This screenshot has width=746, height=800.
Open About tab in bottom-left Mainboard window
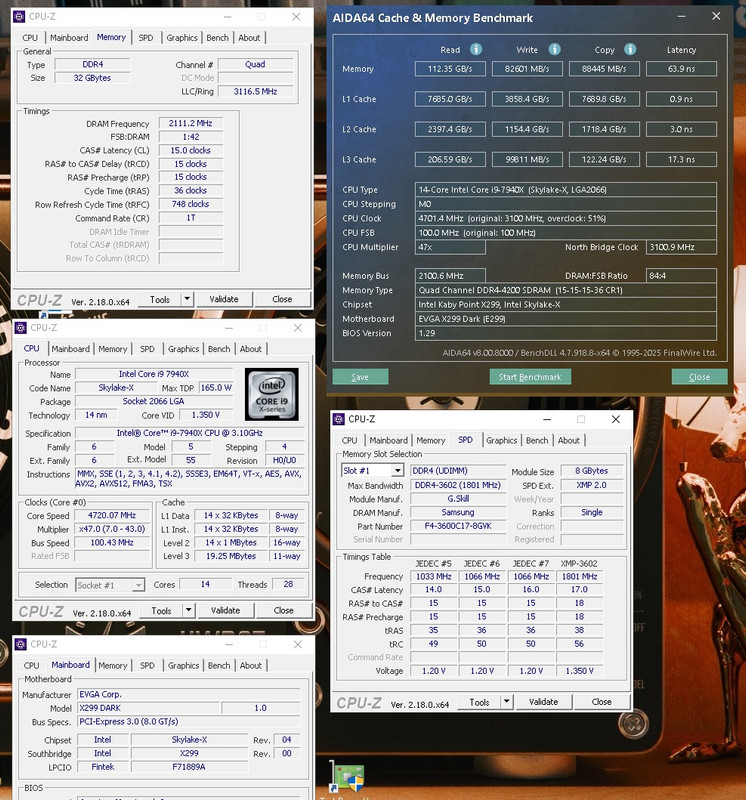click(x=251, y=665)
